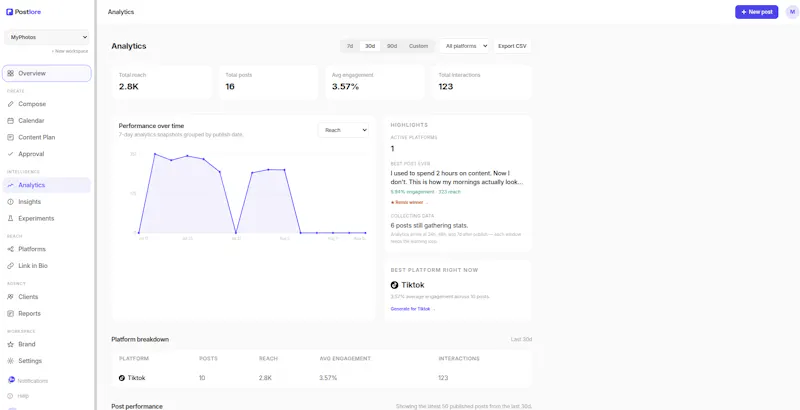The height and width of the screenshot is (410, 800).
Task: Open Link in Bio page
Action: (x=46, y=266)
